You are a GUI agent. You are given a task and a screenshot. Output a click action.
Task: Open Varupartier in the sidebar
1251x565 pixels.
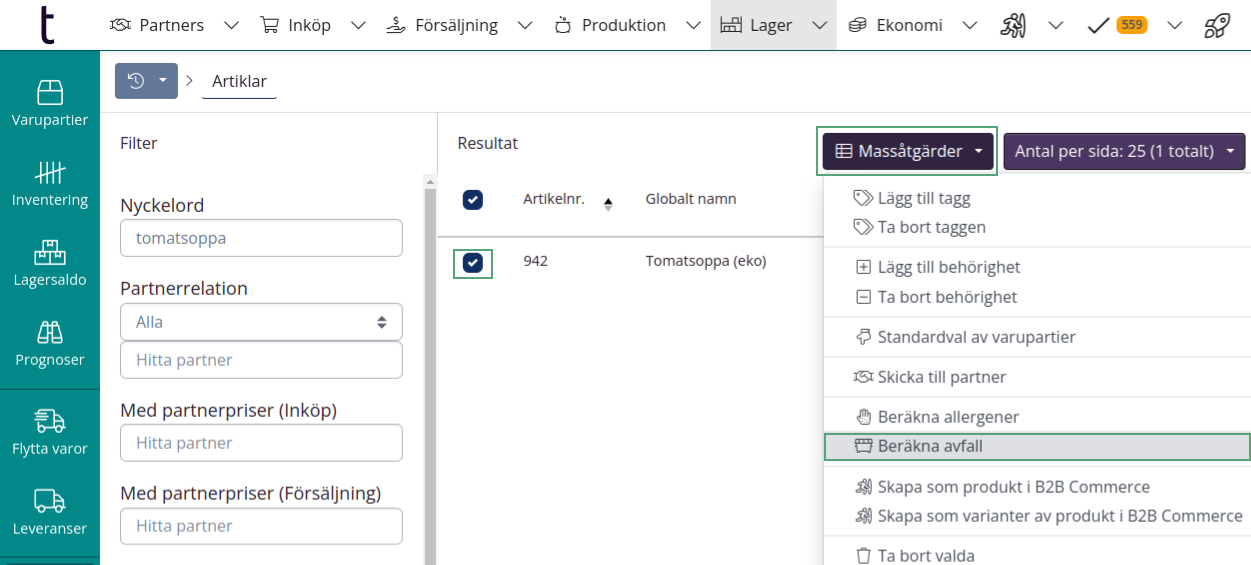(x=50, y=104)
